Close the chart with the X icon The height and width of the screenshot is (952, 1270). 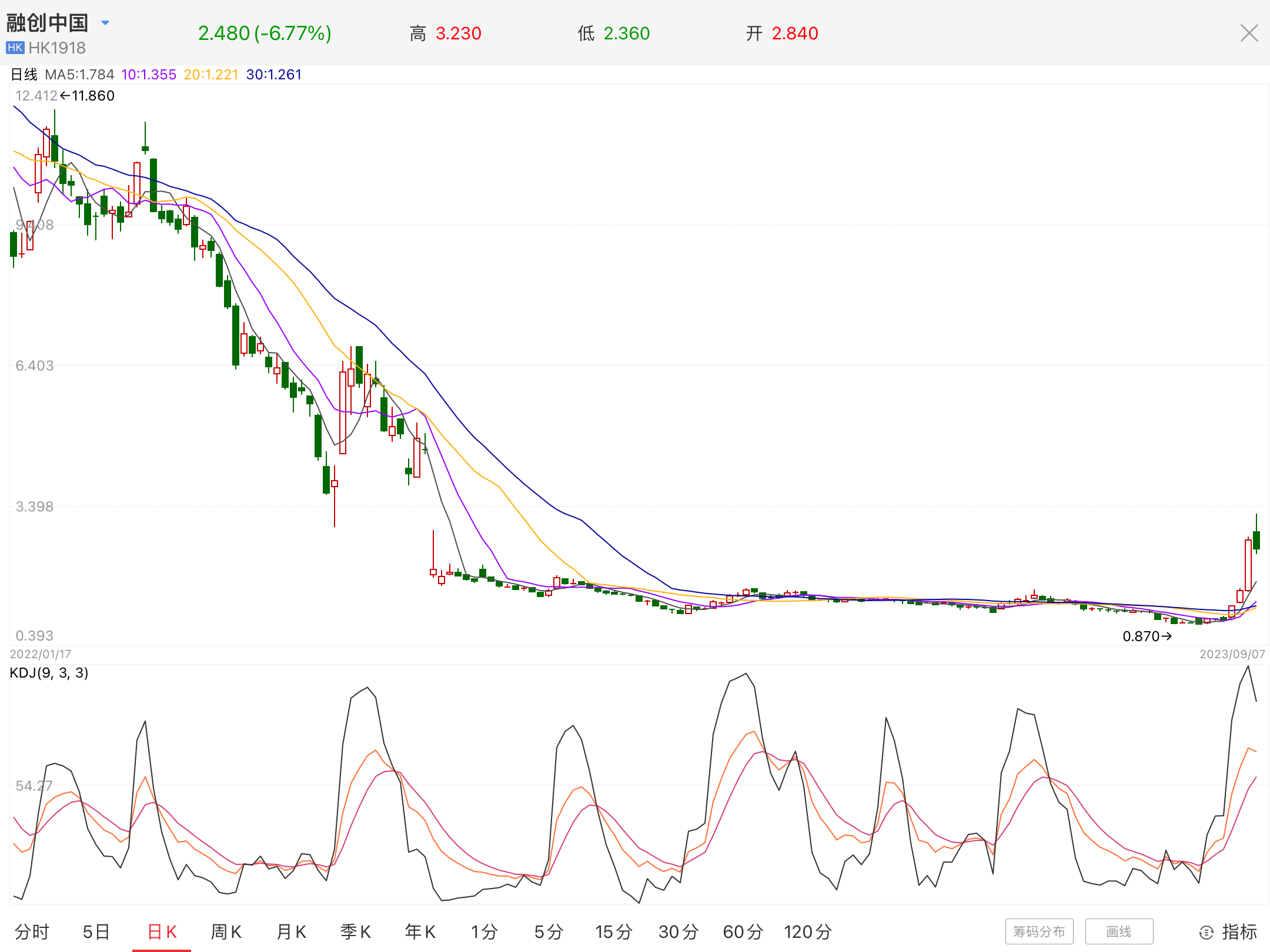point(1249,33)
